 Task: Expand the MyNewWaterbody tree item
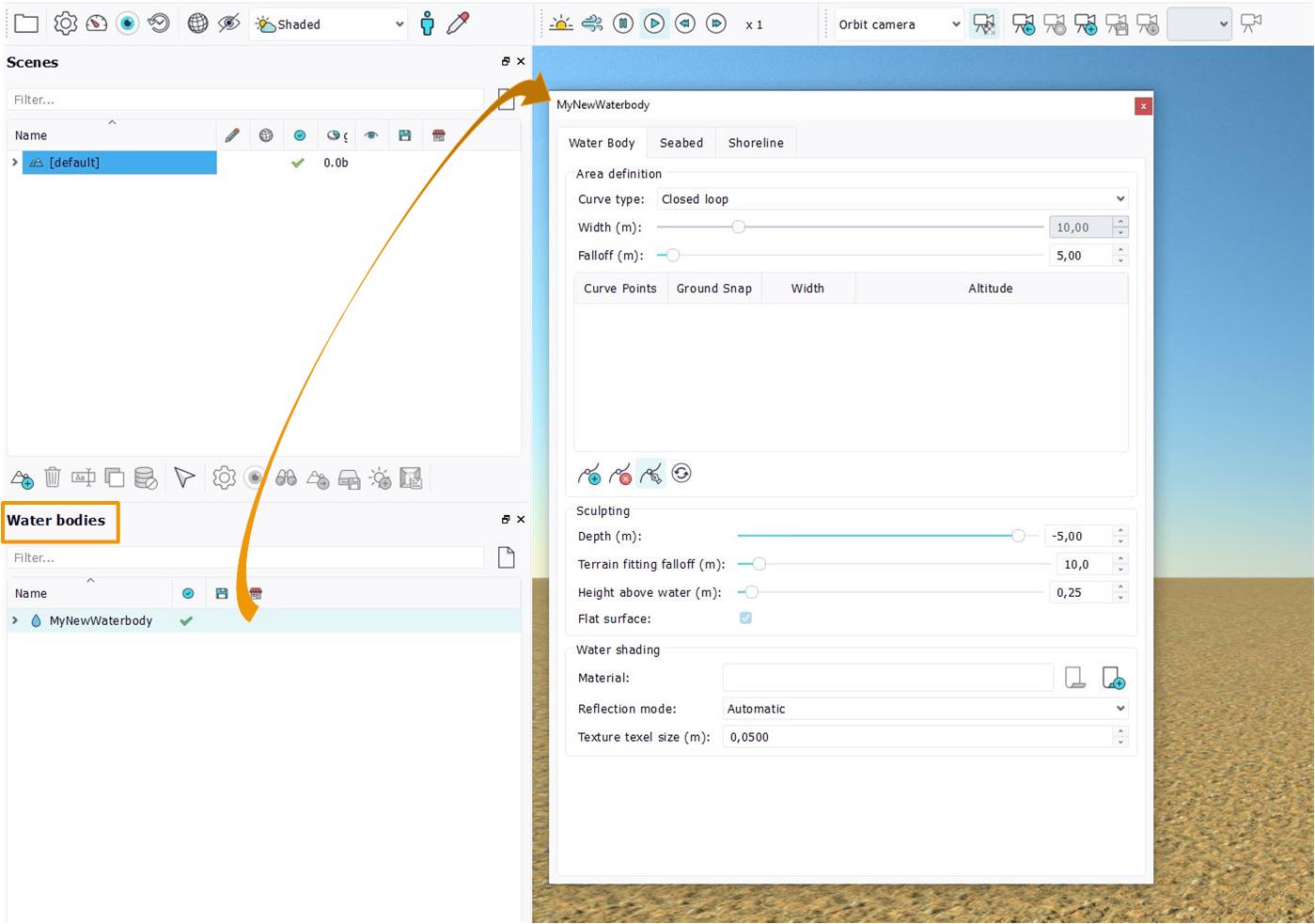point(15,620)
